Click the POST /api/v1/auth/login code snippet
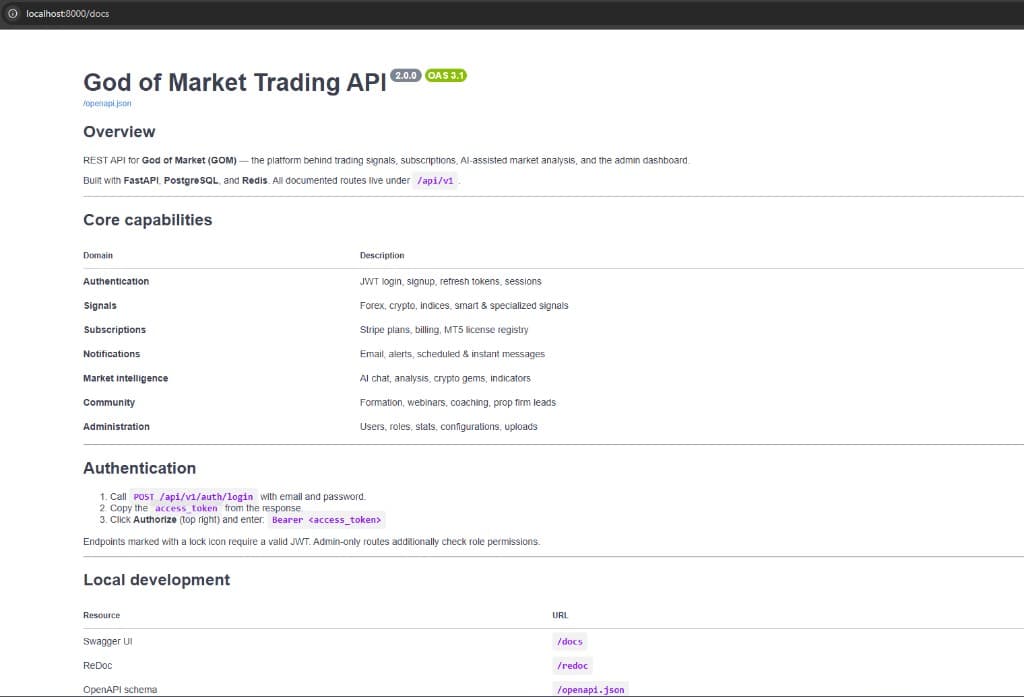Viewport: 1024px width, 697px height. 193,496
